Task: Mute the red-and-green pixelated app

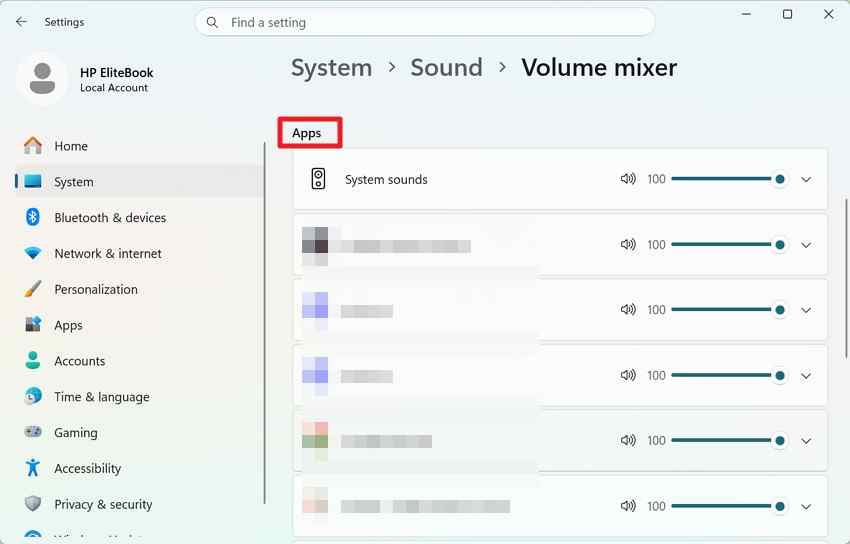Action: (628, 440)
